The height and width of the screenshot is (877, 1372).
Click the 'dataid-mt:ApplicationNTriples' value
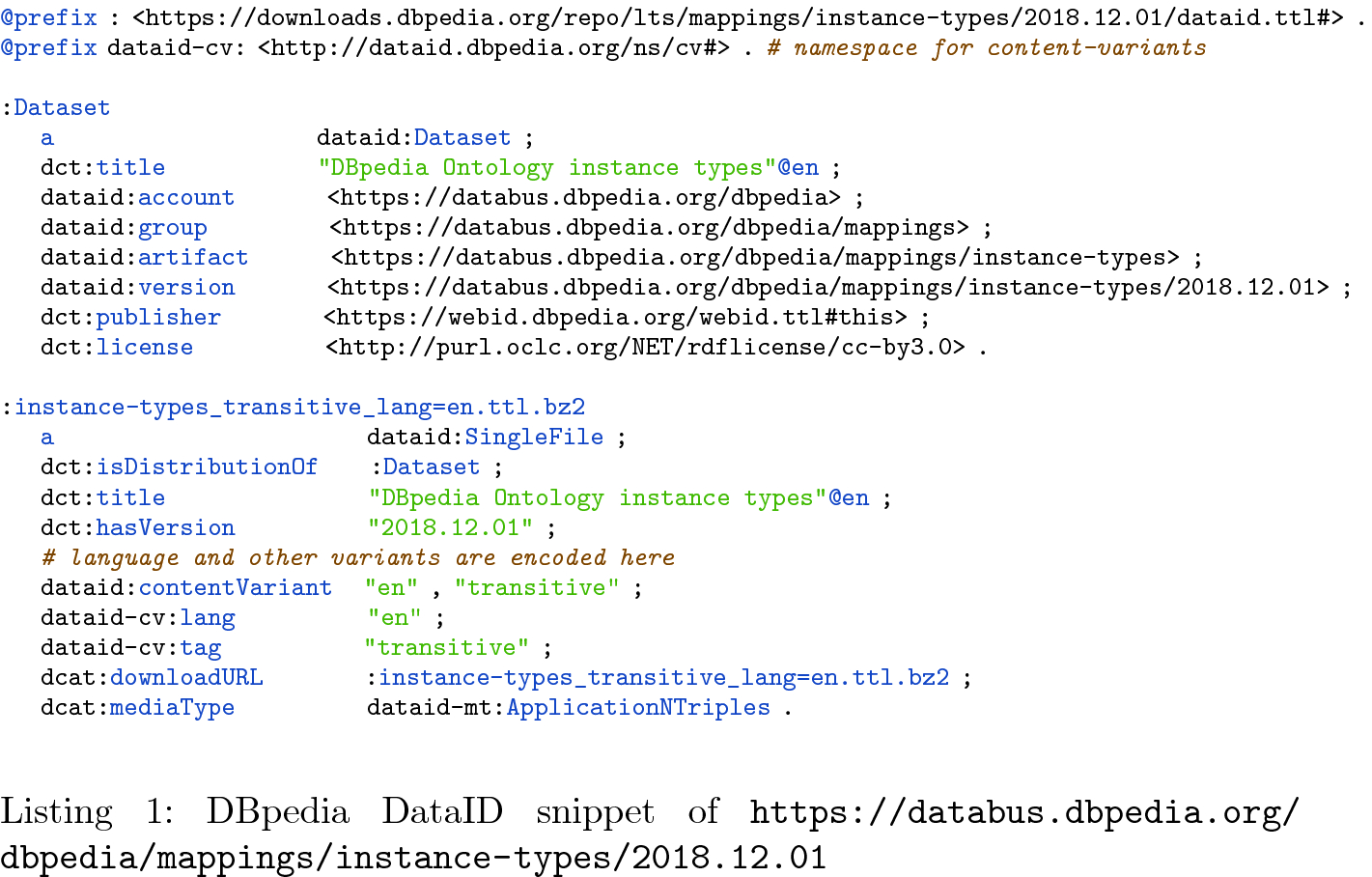click(569, 707)
